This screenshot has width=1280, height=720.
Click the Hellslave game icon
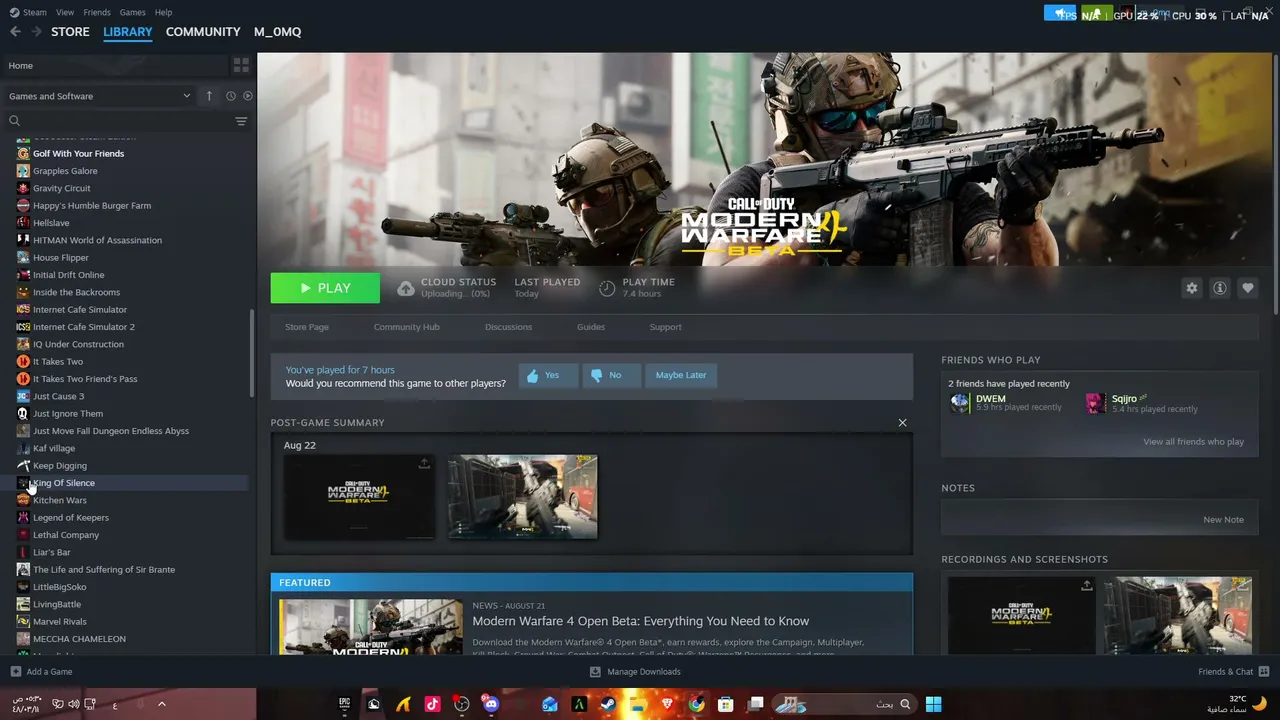click(23, 223)
